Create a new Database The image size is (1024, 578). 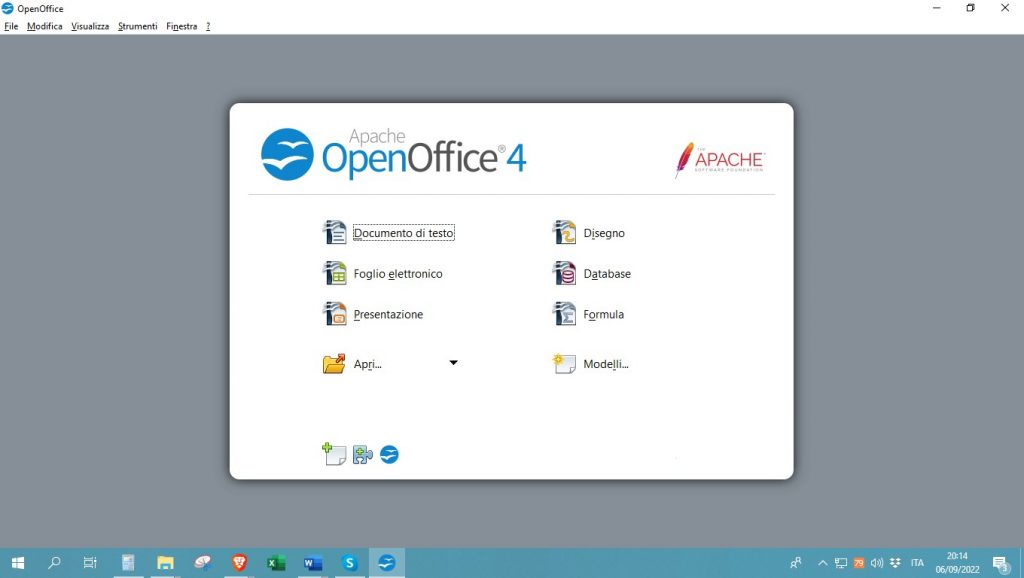tap(607, 273)
